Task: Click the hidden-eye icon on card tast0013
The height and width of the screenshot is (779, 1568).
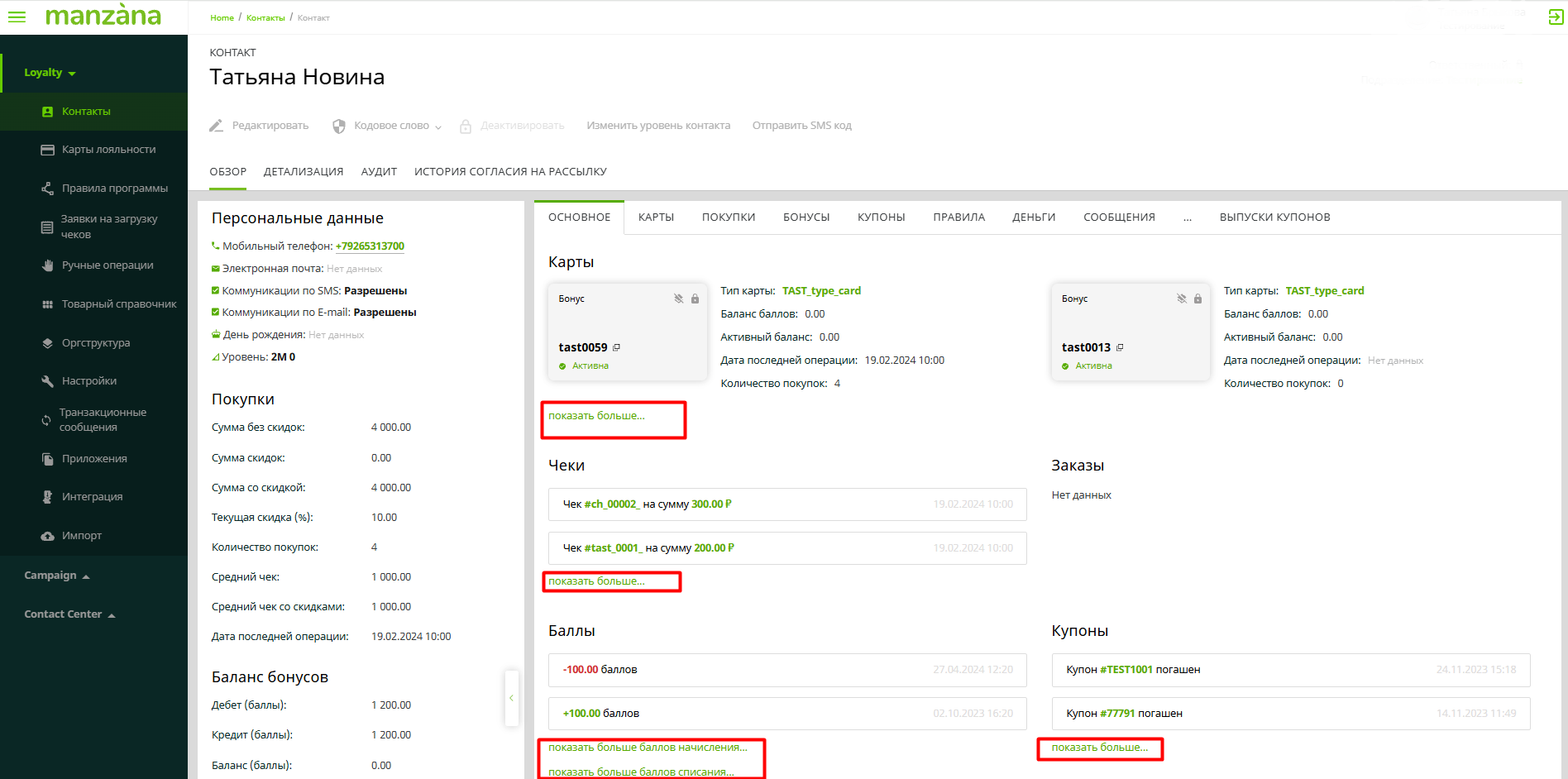Action: coord(1182,299)
